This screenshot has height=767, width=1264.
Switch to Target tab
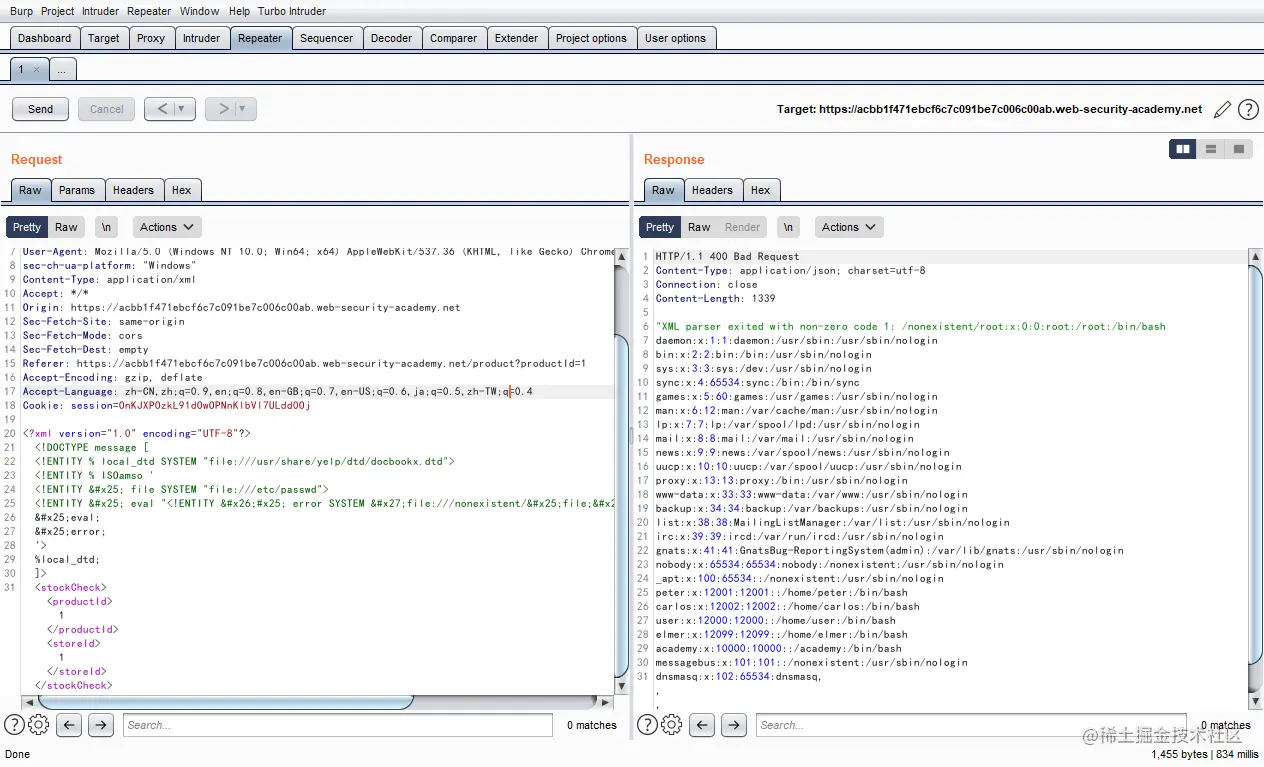pos(104,38)
